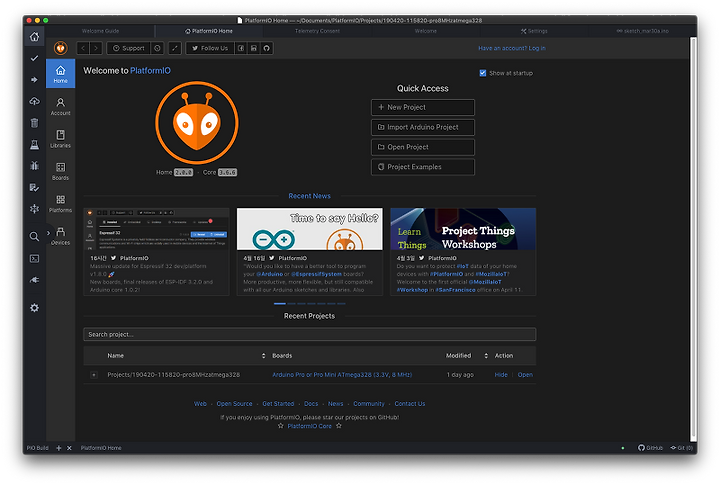
Task: Open the Community footer link
Action: (x=369, y=404)
